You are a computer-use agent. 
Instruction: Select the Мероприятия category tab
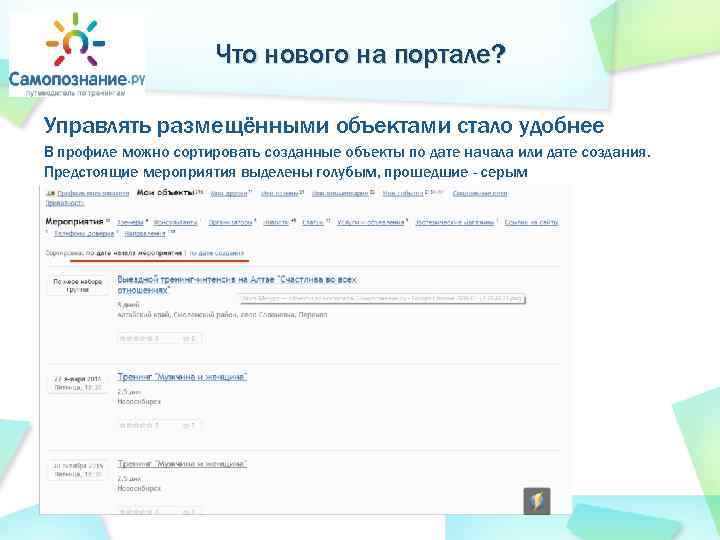[74, 222]
